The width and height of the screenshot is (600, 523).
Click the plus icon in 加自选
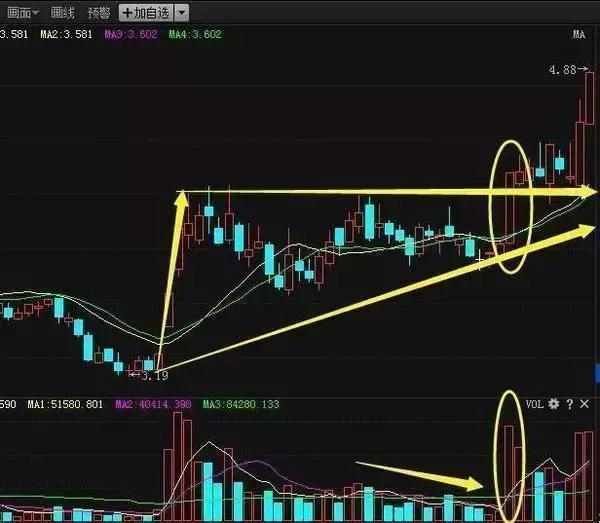[127, 13]
